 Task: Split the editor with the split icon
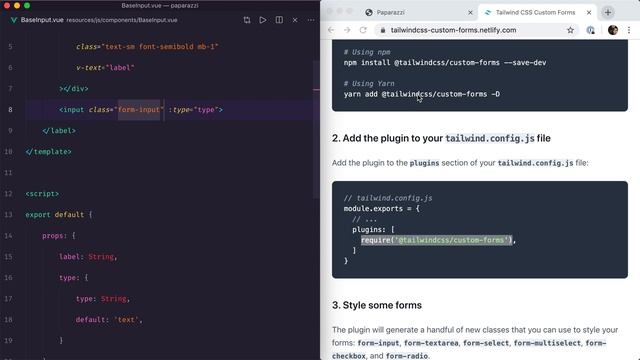(x=279, y=20)
